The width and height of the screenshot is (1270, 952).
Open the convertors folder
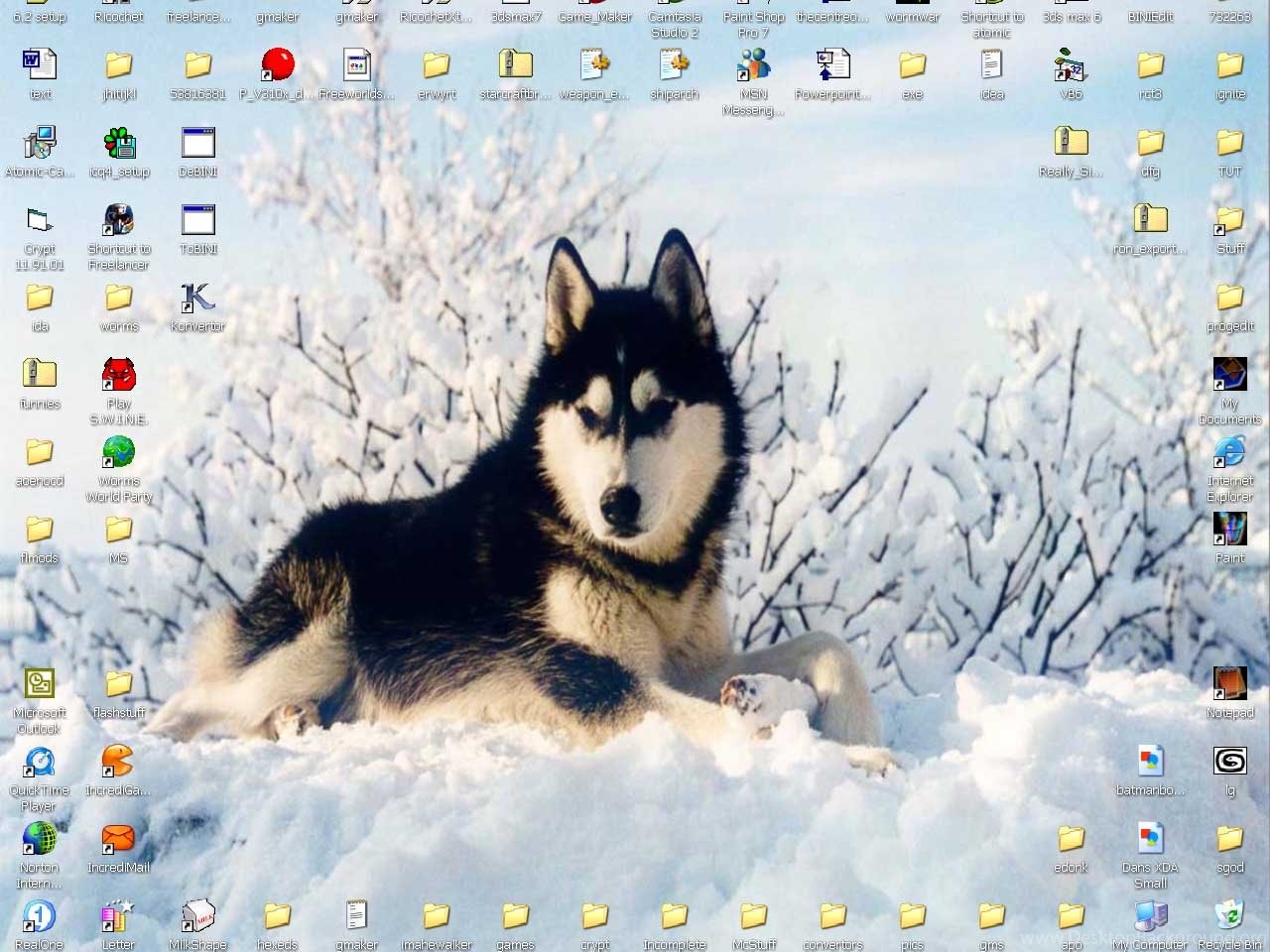pos(833,916)
